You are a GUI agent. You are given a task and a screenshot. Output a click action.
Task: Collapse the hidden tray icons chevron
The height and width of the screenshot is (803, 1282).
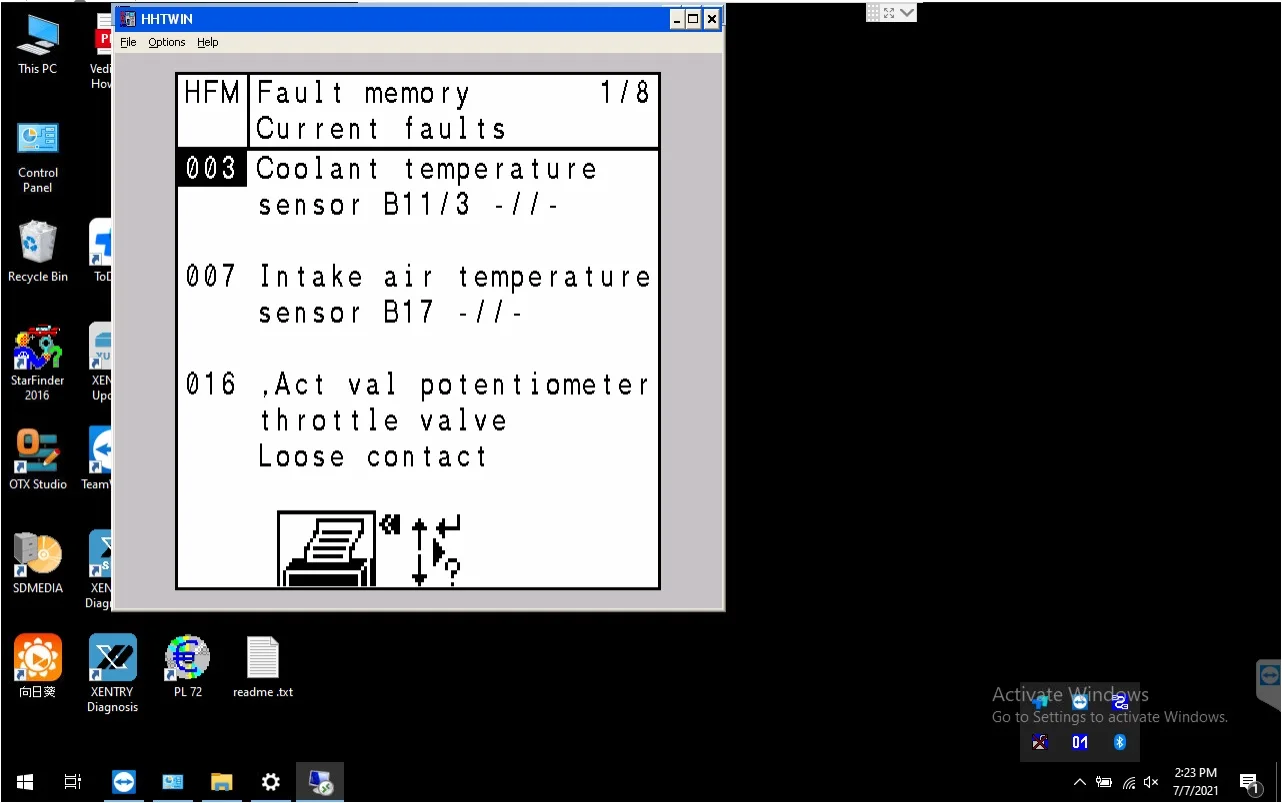click(1079, 782)
